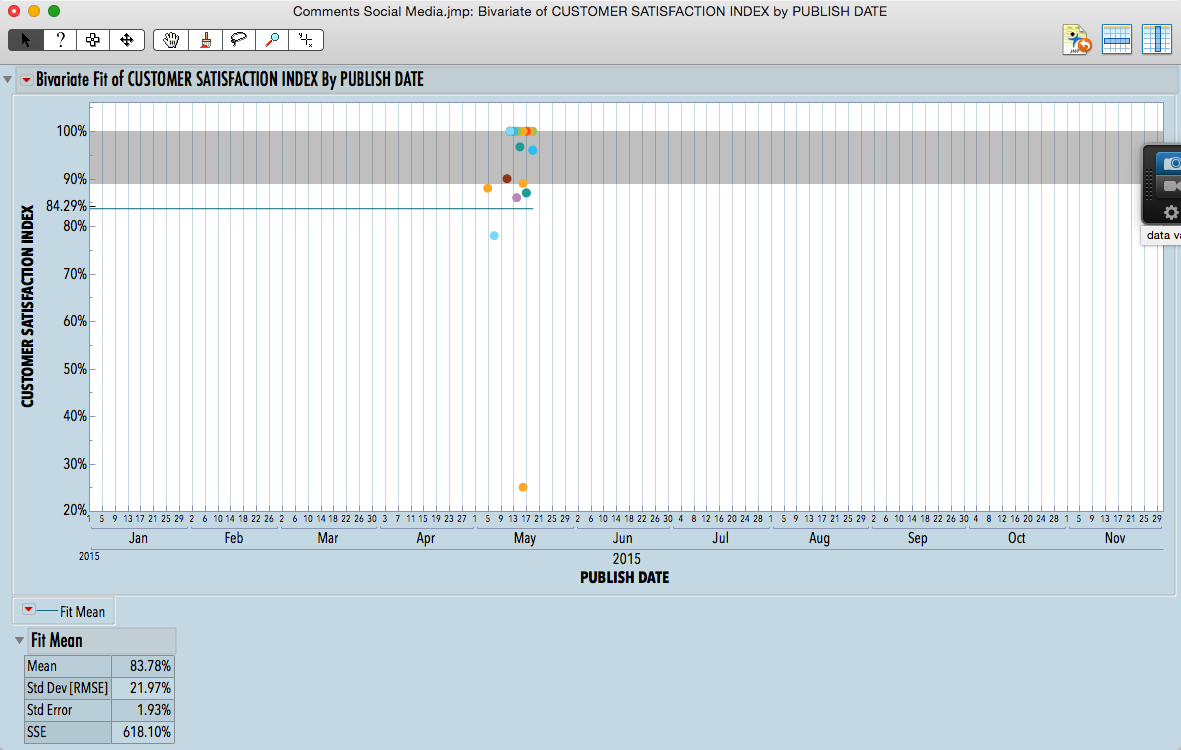
Task: Click the select-rows table icon
Action: coord(1117,39)
